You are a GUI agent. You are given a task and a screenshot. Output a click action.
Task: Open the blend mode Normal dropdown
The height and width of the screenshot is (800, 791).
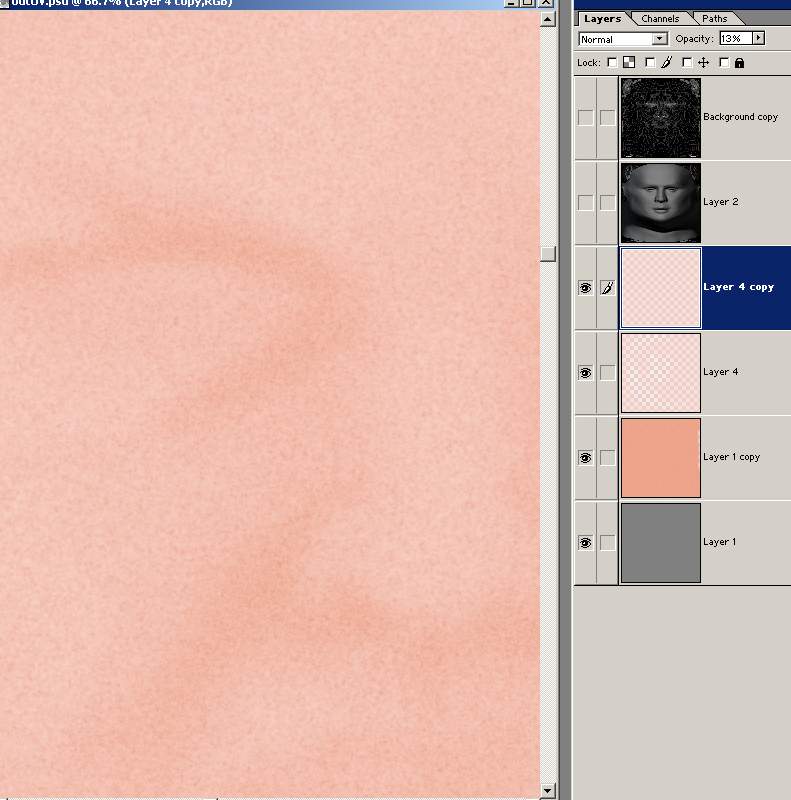[x=659, y=39]
